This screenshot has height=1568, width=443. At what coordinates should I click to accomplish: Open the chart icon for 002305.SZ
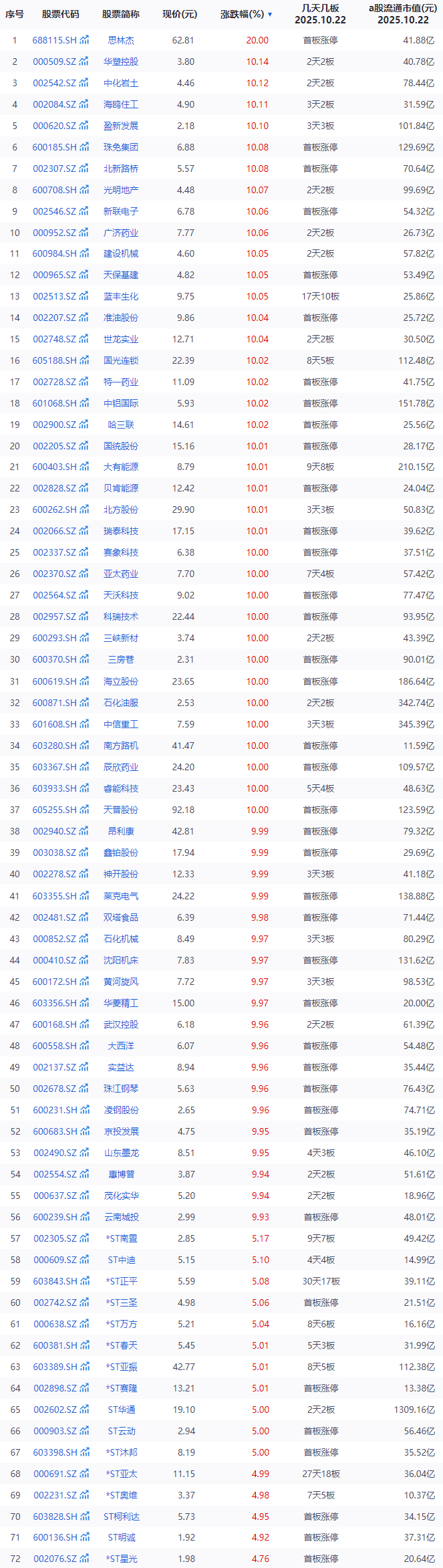(x=84, y=1239)
